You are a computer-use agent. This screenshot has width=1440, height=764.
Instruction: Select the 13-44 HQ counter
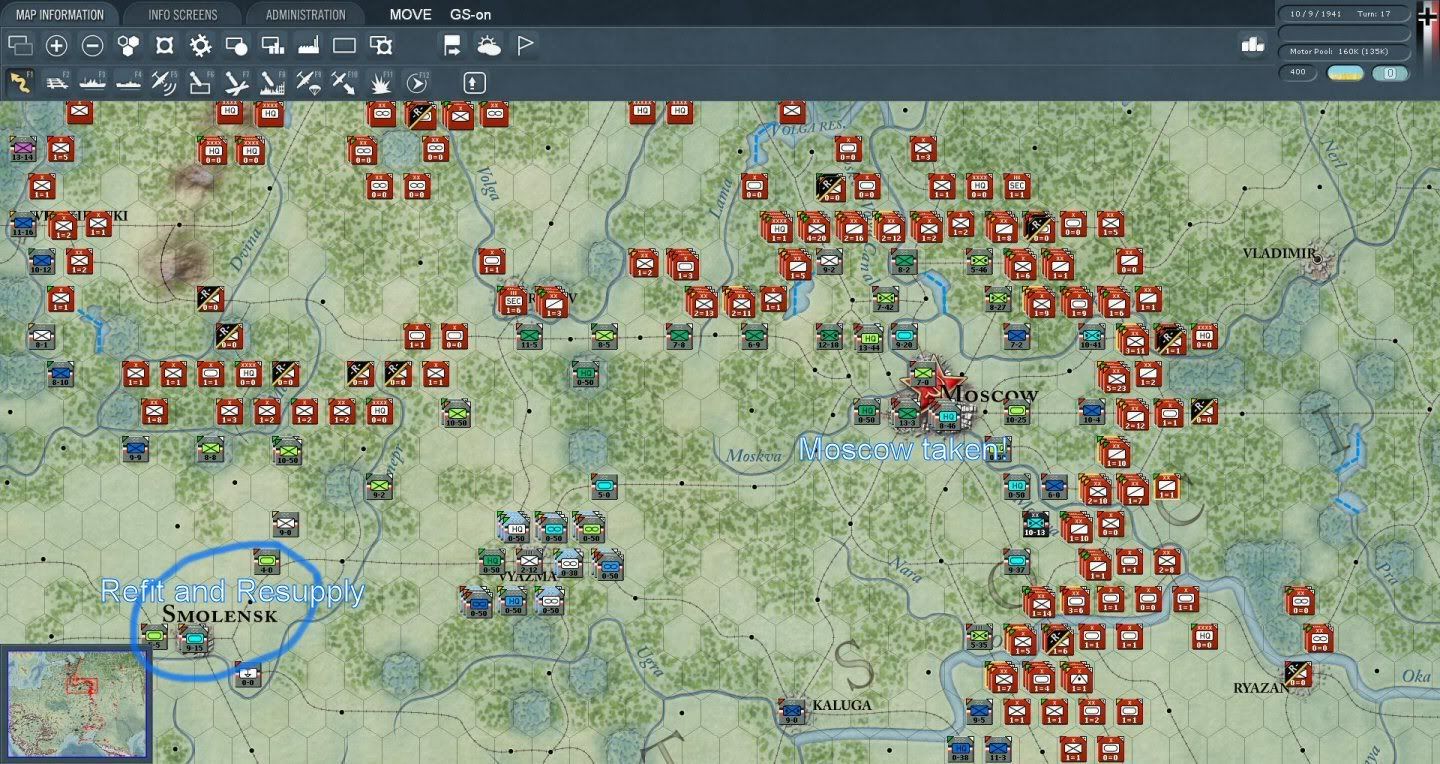[x=869, y=339]
